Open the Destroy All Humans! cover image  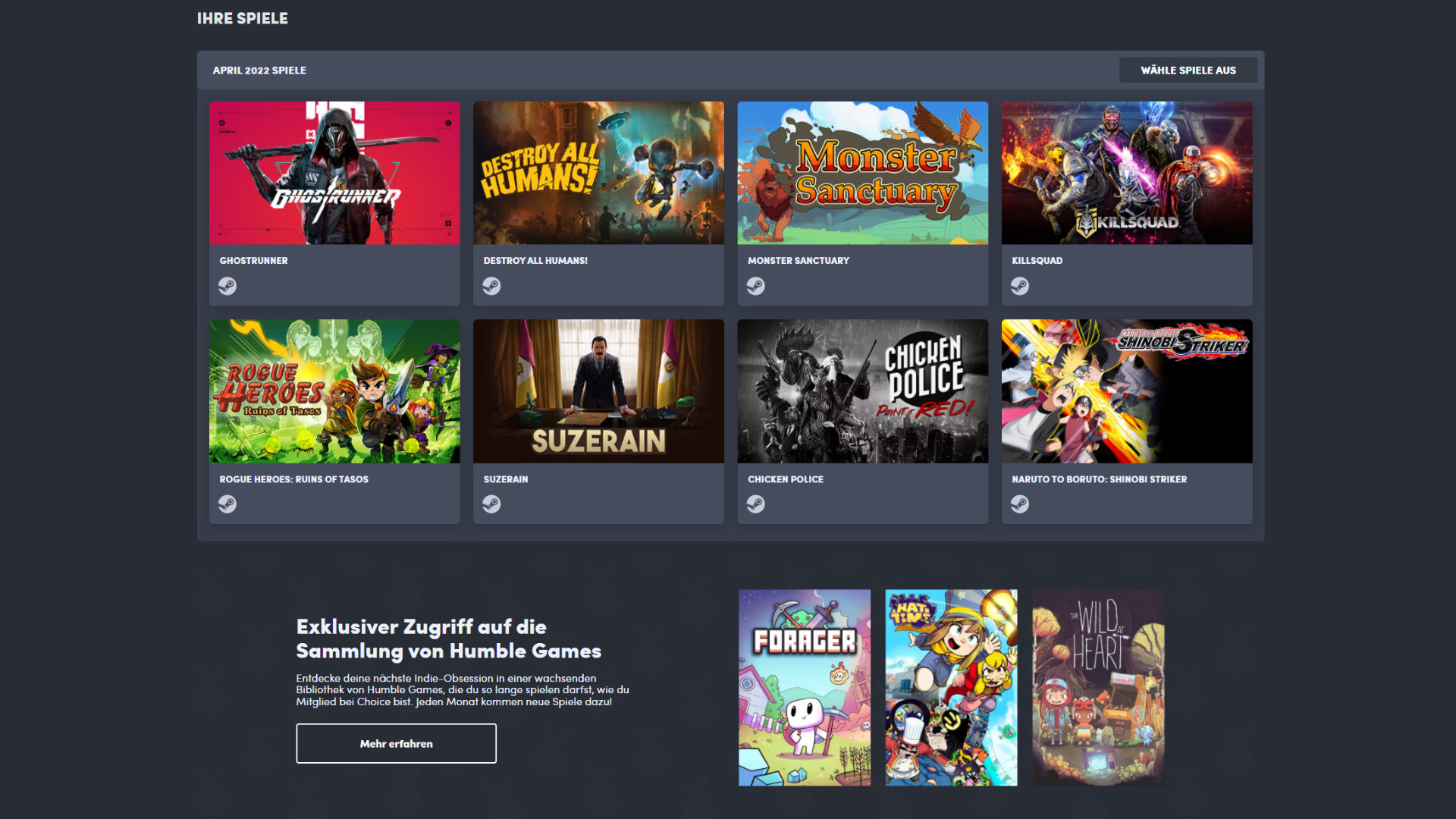[x=598, y=173]
